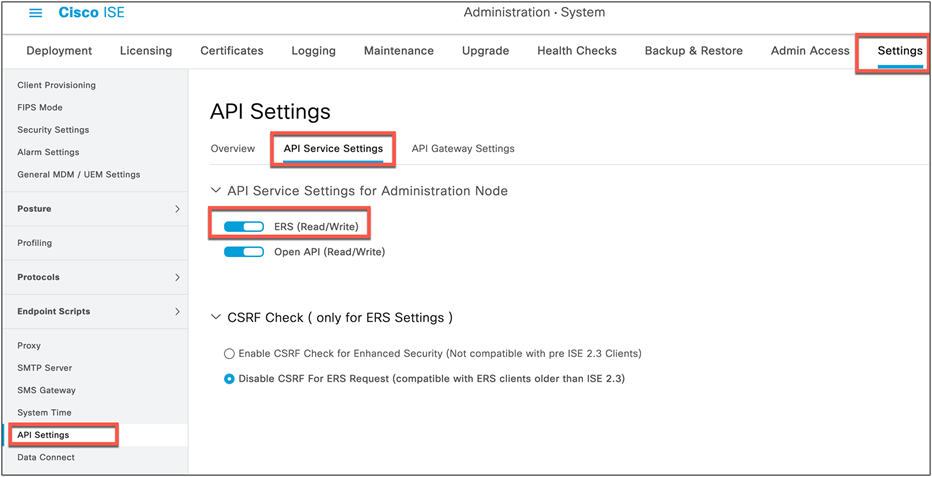Screen dimensions: 932x477
Task: Select Profiling in the left menu
Action: click(34, 243)
